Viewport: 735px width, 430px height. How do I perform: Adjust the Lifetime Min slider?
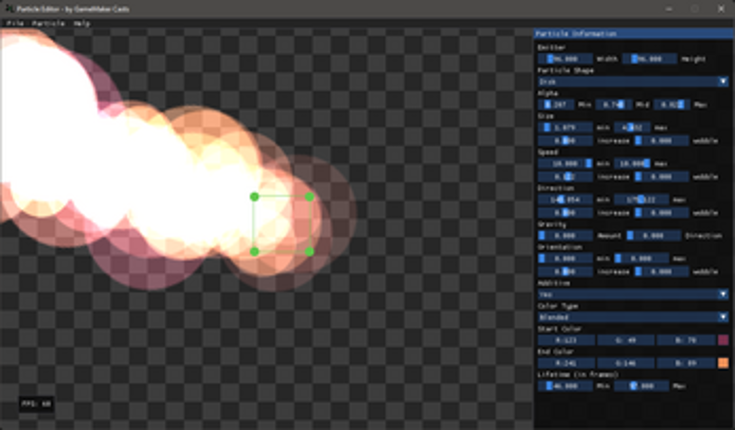(x=565, y=386)
